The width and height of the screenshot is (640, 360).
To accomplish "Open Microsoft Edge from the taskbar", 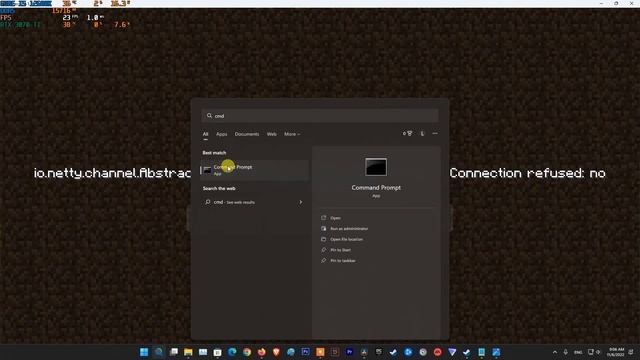I will (232, 352).
